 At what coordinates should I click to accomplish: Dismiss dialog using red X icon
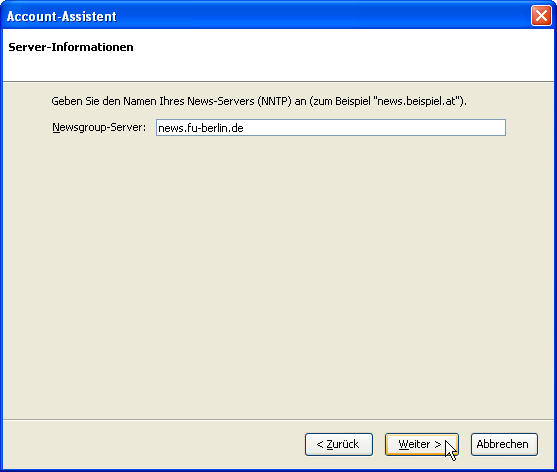pos(541,16)
